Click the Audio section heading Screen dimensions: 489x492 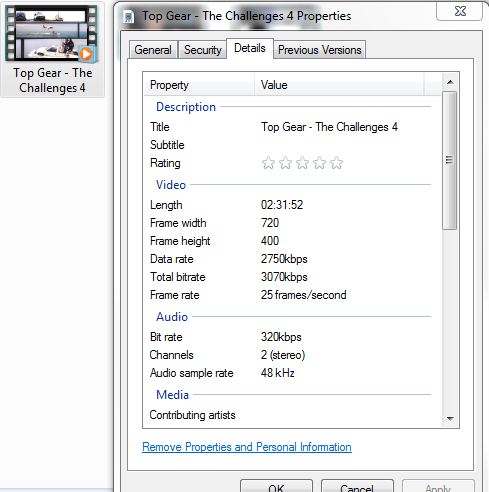[x=172, y=317]
